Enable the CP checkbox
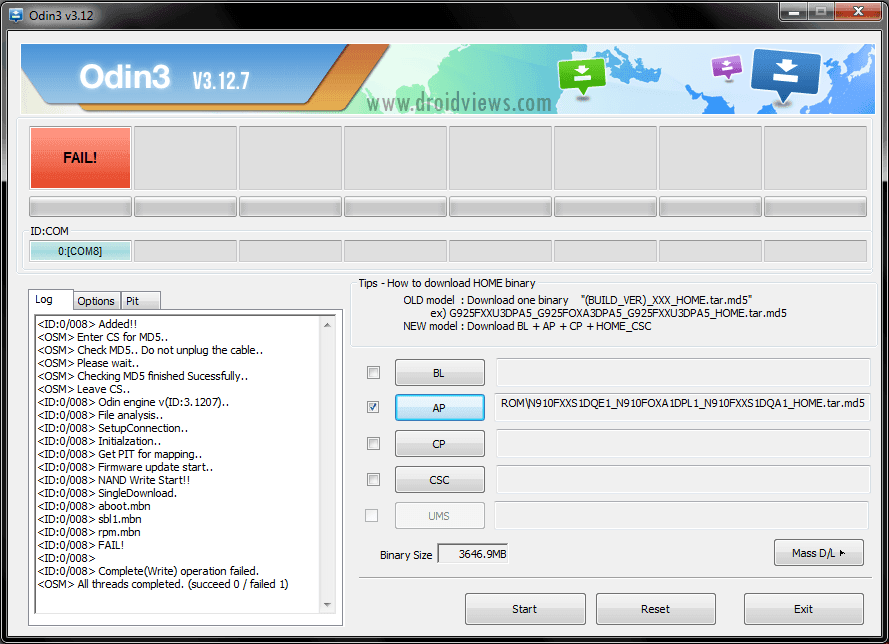This screenshot has height=644, width=889. 373,443
